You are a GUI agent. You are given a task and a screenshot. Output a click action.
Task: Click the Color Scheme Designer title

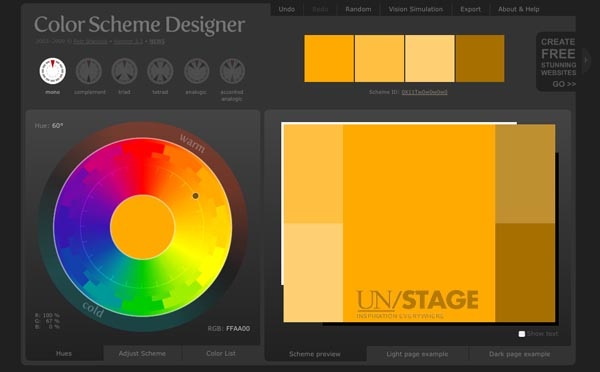(x=140, y=24)
